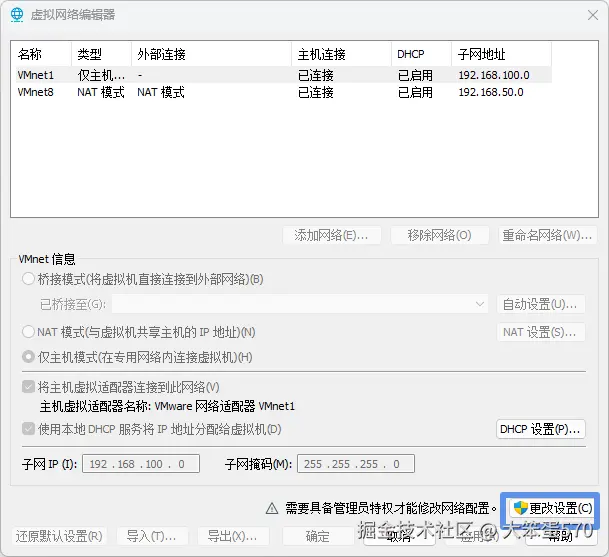Click the 子网地址 column header
Viewport: 609px width, 557px height.
click(x=501, y=54)
